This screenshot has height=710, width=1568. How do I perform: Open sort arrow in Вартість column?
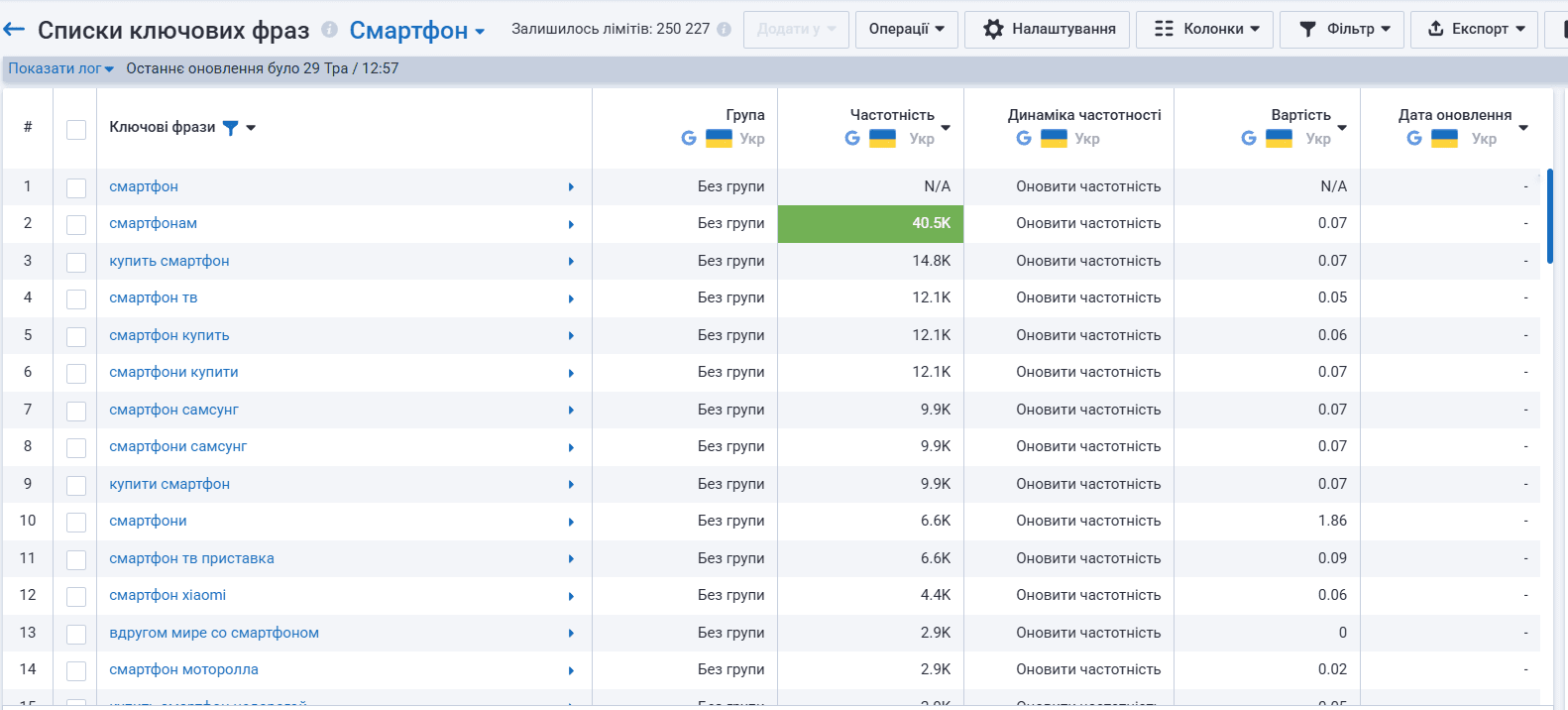point(1342,128)
